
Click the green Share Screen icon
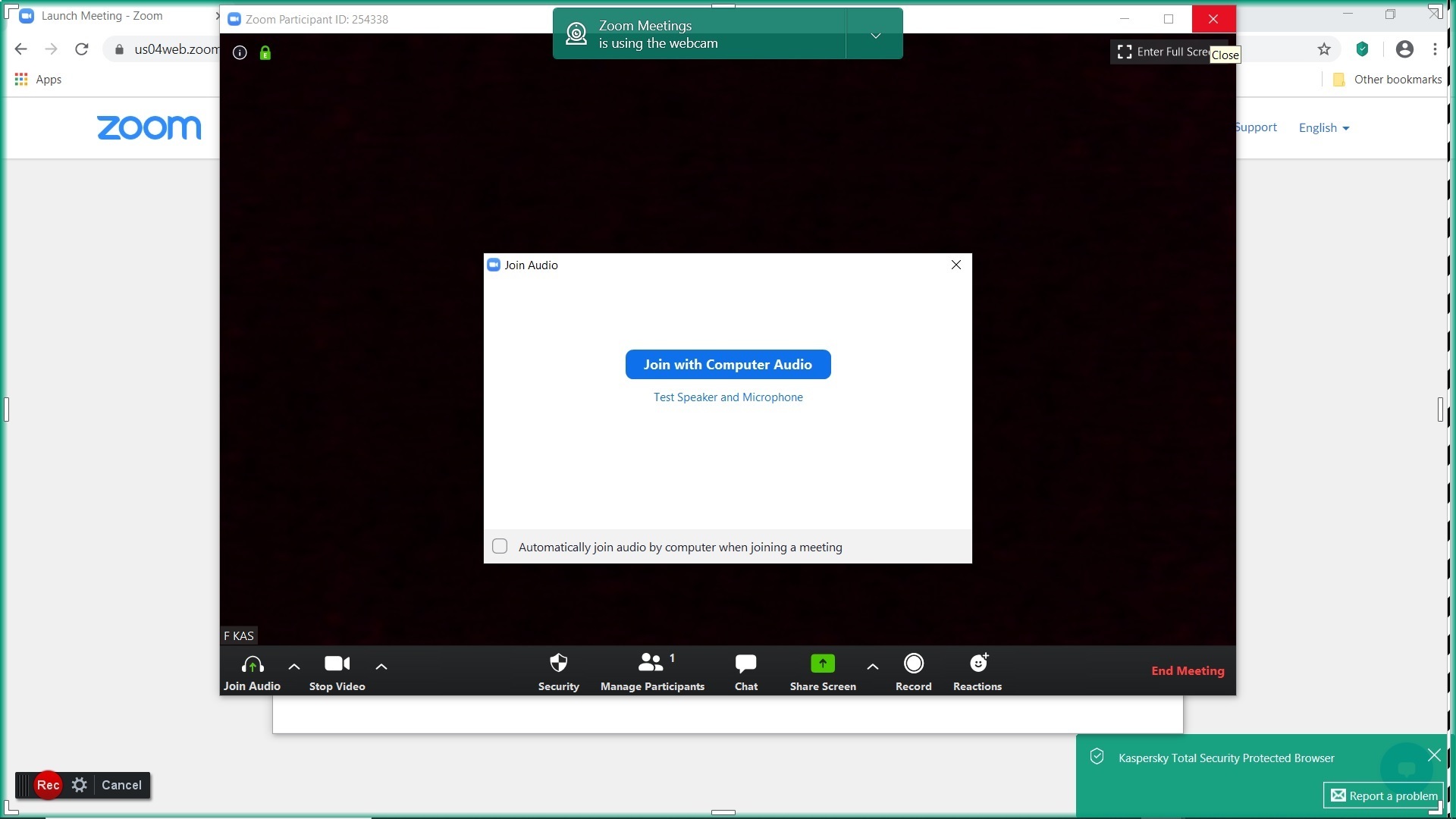pos(823,664)
